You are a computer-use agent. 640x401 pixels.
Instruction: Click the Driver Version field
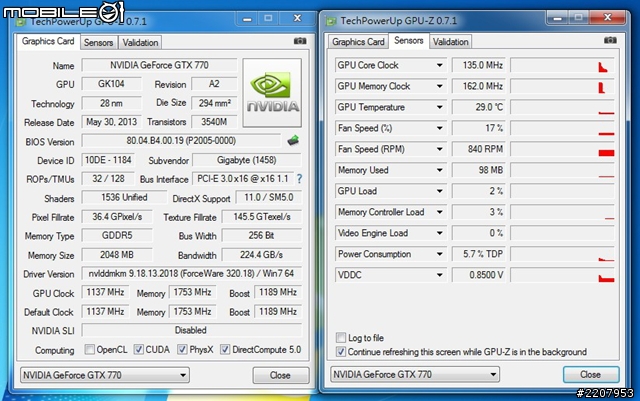[x=191, y=274]
